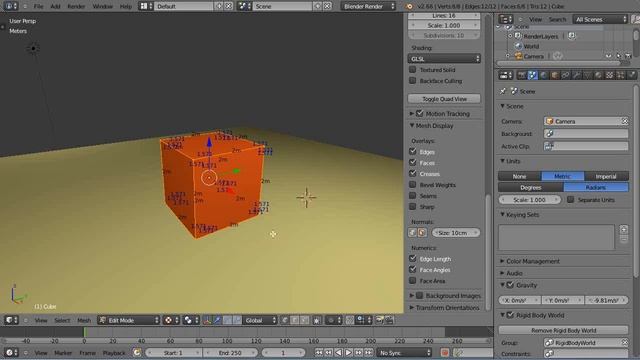Image resolution: width=640 pixels, height=360 pixels.
Task: Open the No Sync playback dropdown
Action: (404, 353)
